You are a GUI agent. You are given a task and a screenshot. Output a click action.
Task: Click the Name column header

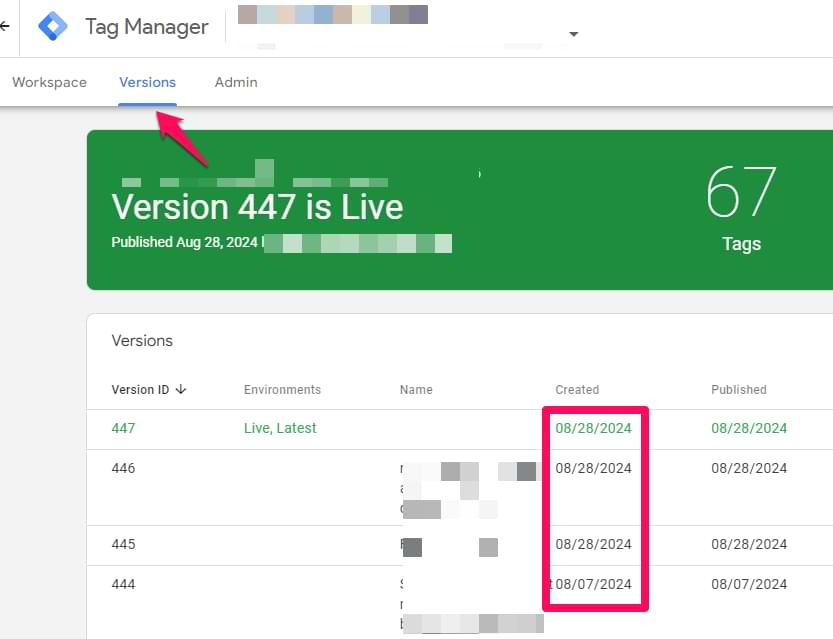[x=416, y=389]
